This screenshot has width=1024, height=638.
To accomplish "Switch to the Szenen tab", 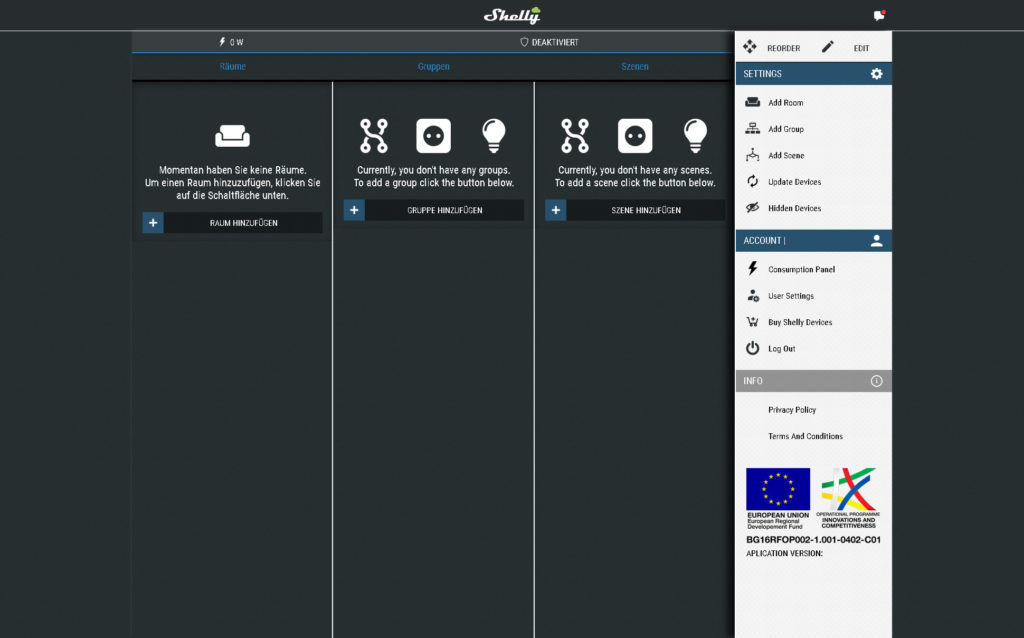I will (x=634, y=67).
